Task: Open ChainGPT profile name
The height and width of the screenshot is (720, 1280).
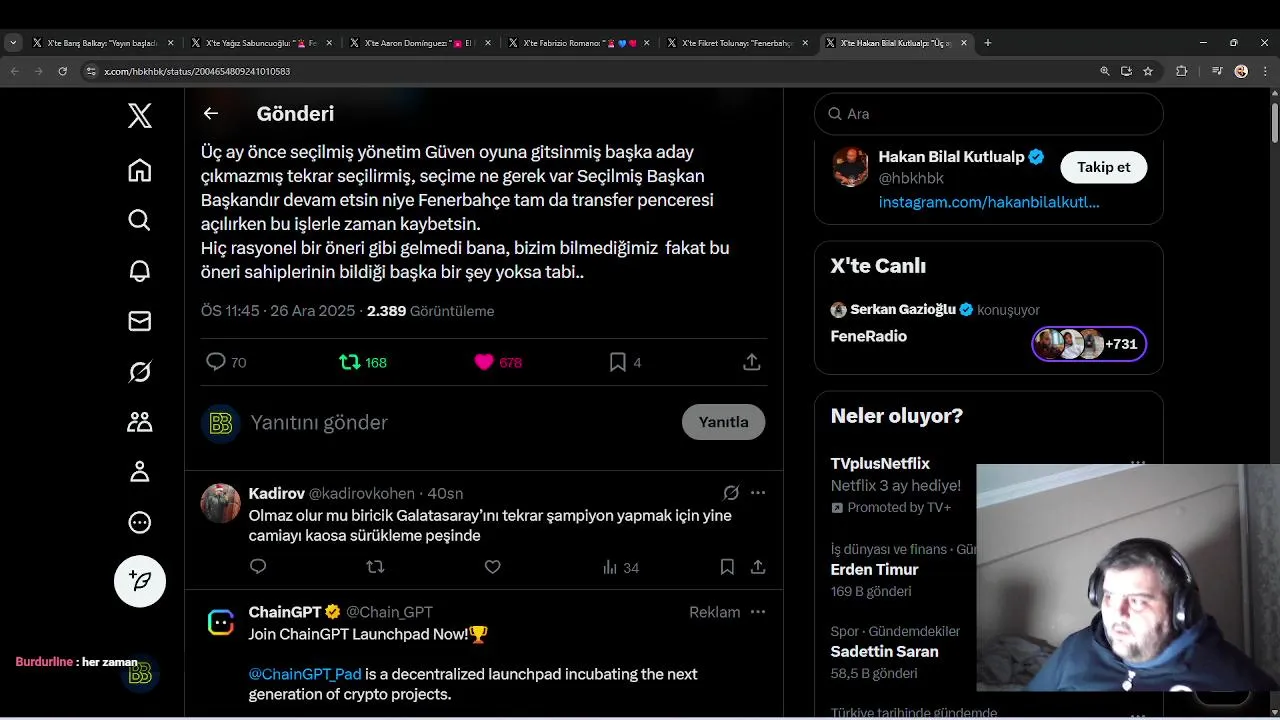Action: click(285, 612)
